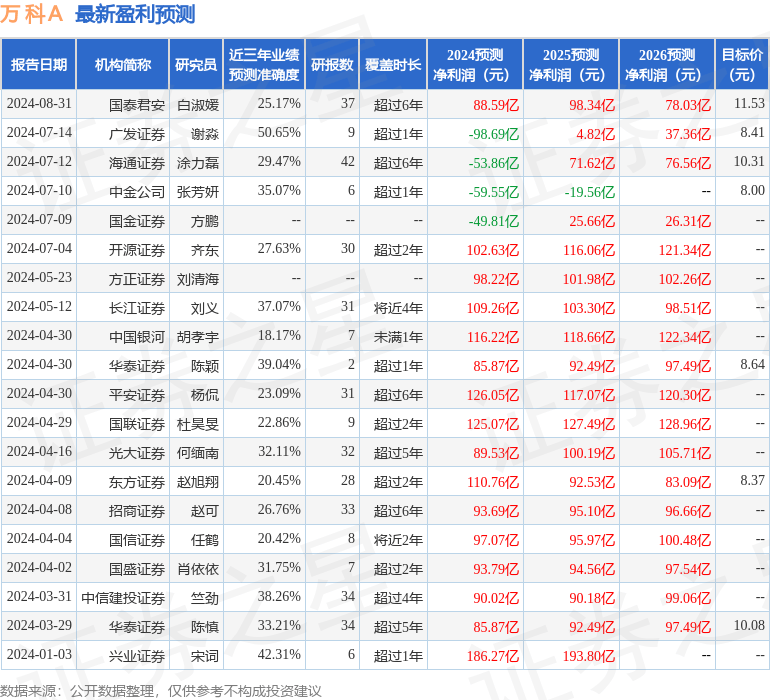Image resolution: width=770 pixels, height=700 pixels.
Task: Click analyst name 竺劲
Action: [x=205, y=598]
